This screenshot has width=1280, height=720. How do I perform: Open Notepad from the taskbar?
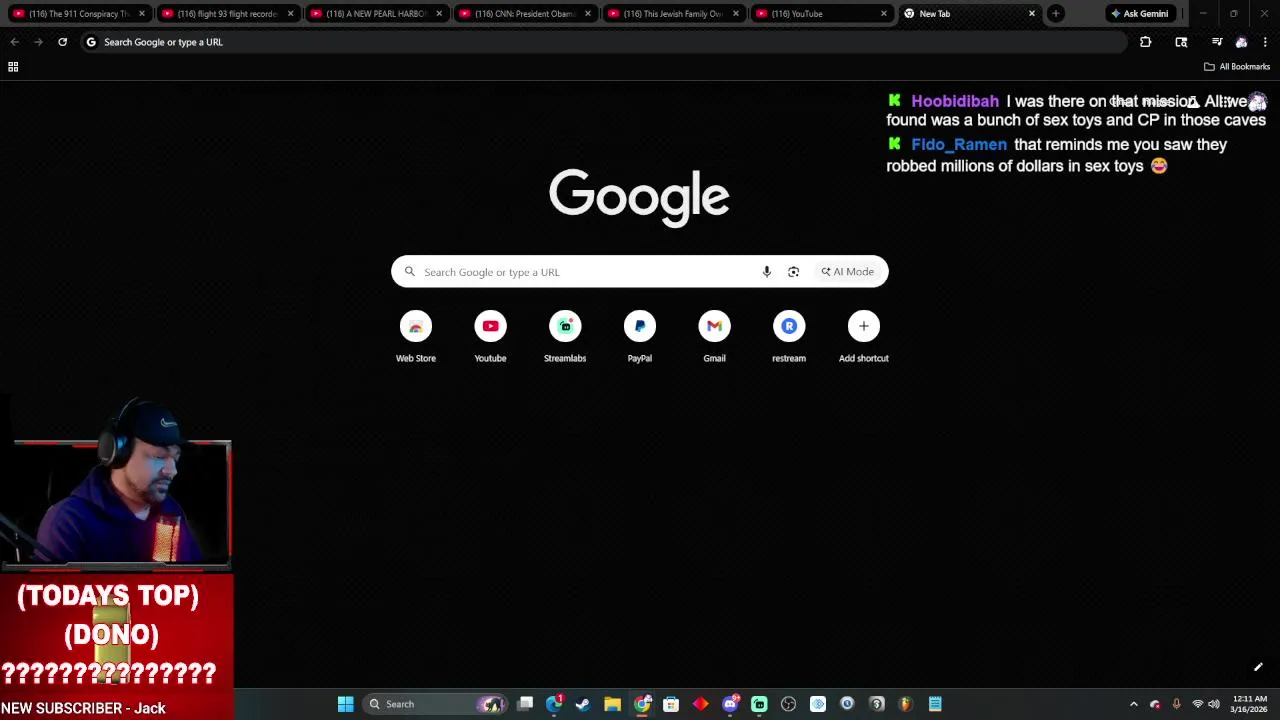point(935,704)
